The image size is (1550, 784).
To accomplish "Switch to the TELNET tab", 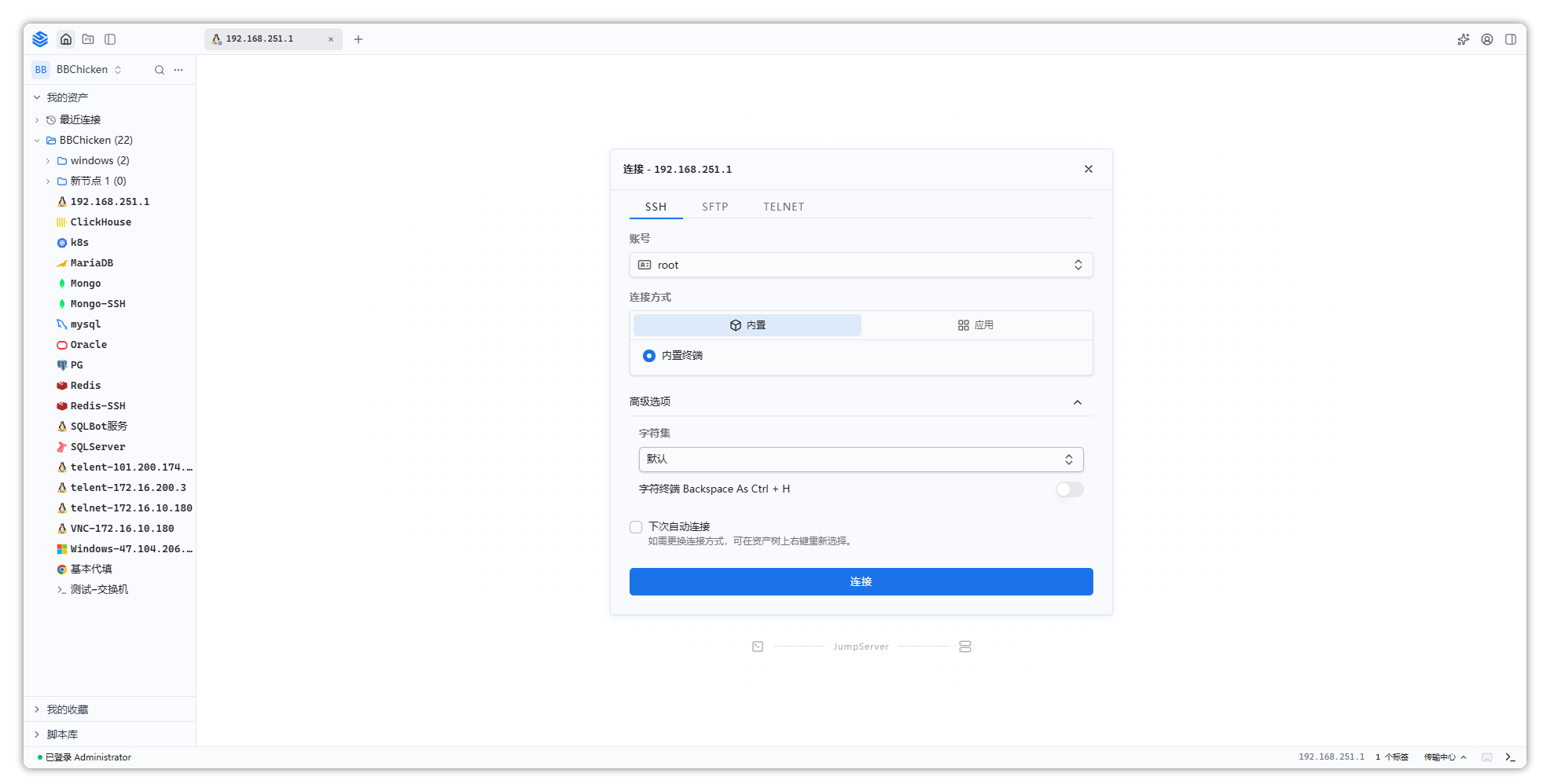I will (x=784, y=207).
